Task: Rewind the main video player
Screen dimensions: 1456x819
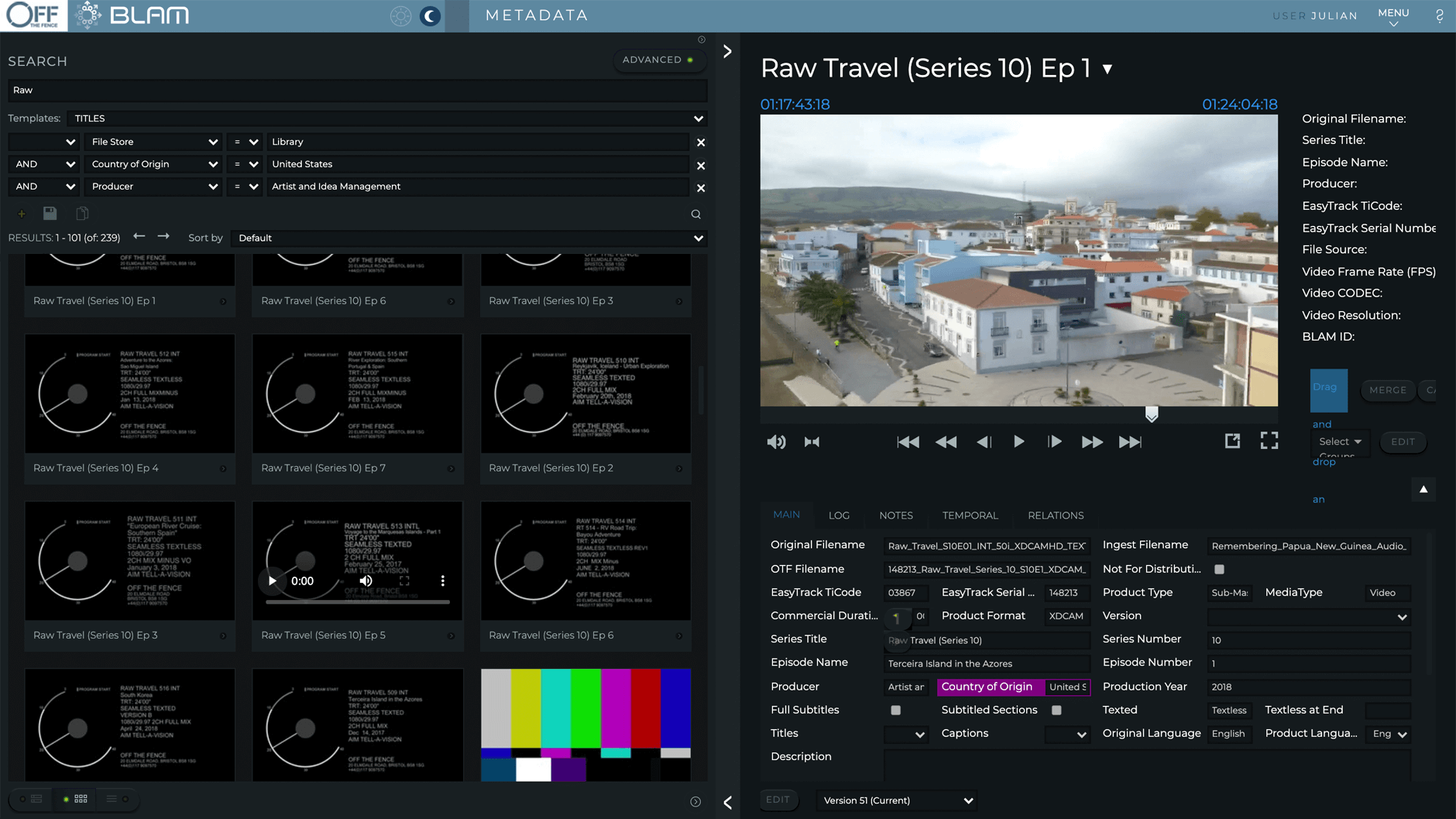Action: coord(946,442)
